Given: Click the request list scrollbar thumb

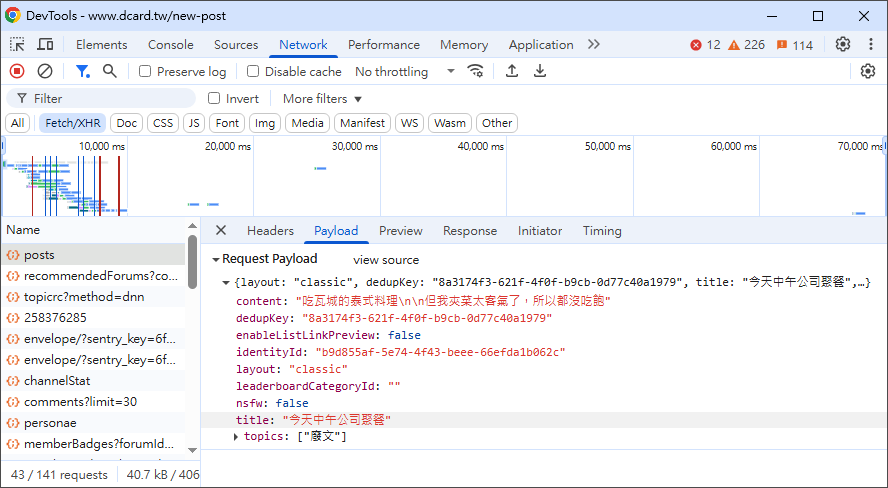Looking at the screenshot, I should point(193,262).
